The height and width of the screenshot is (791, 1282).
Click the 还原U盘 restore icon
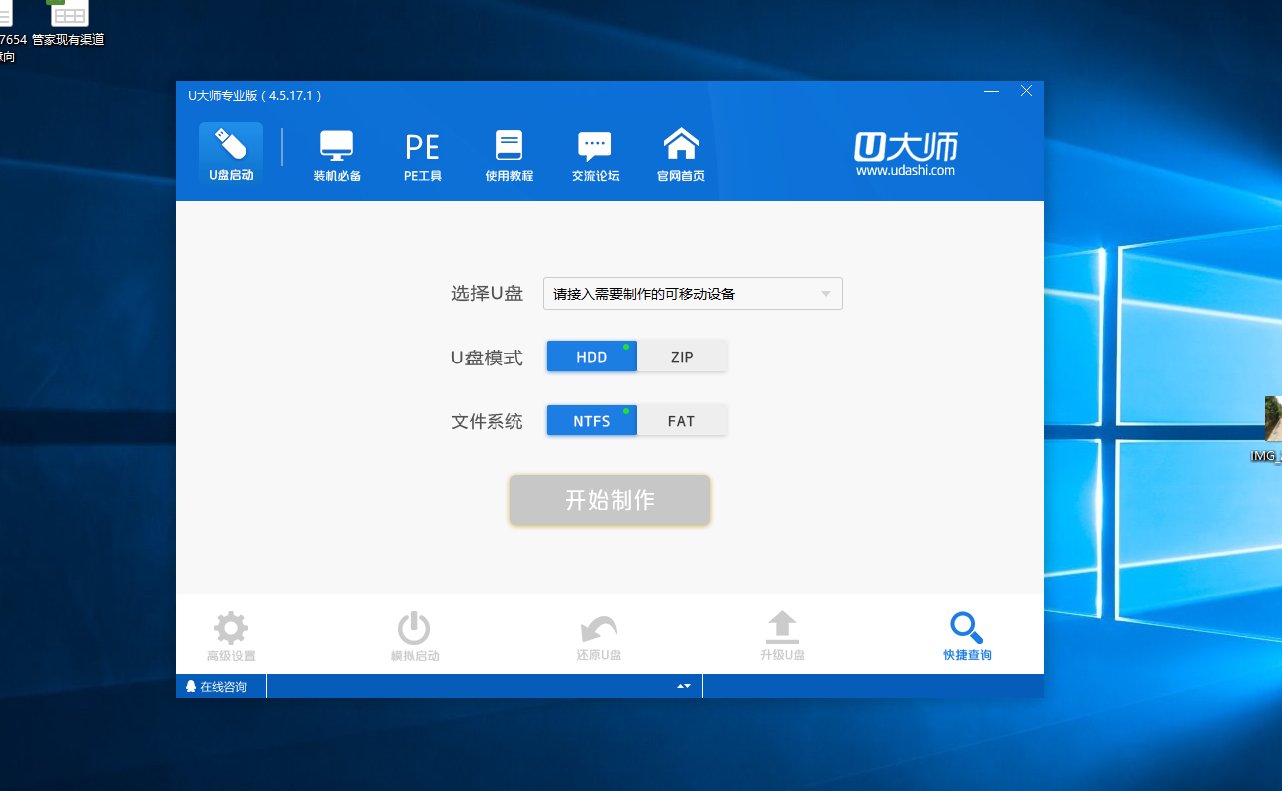pos(598,634)
